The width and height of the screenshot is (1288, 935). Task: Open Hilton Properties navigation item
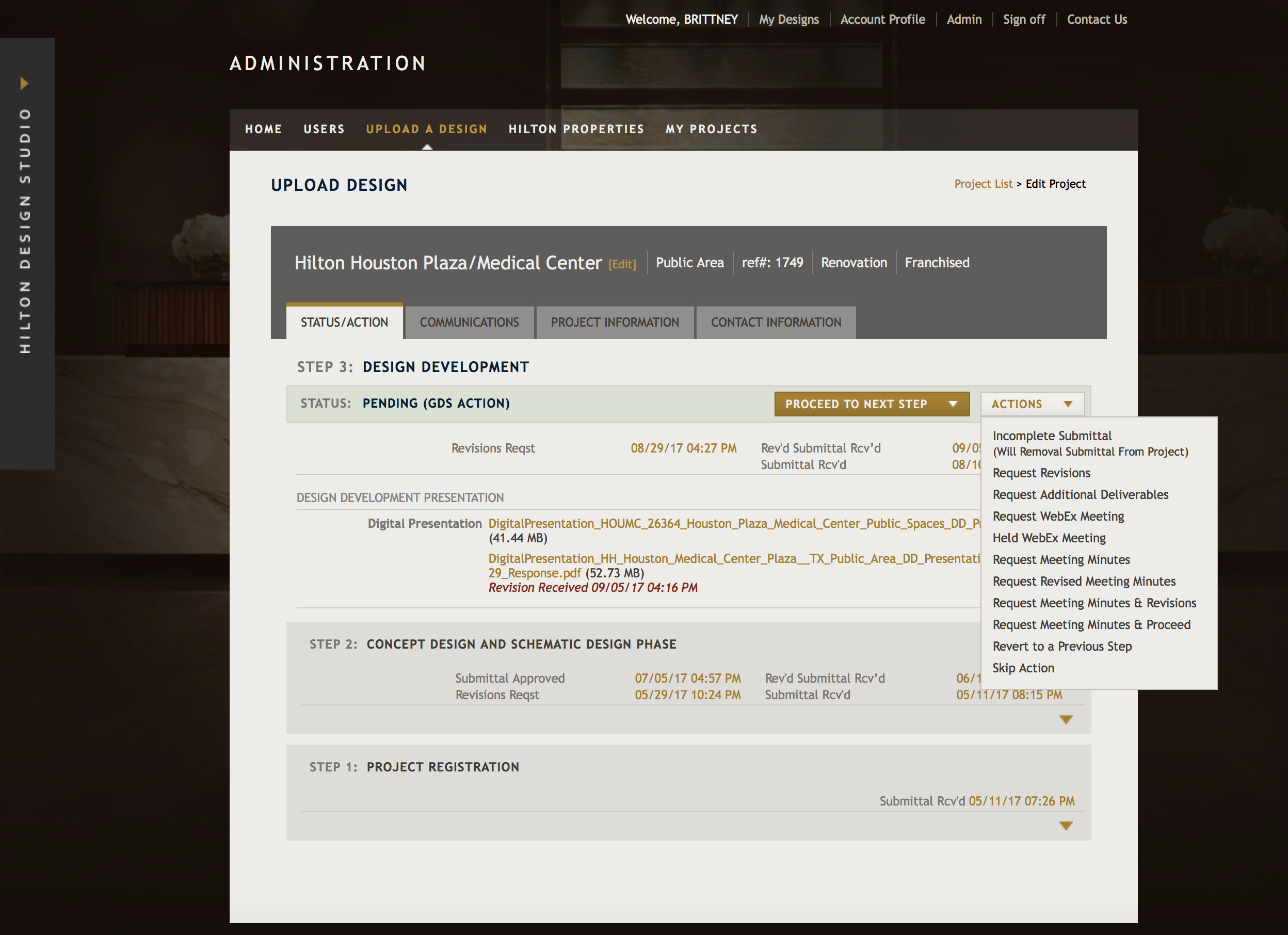tap(576, 129)
